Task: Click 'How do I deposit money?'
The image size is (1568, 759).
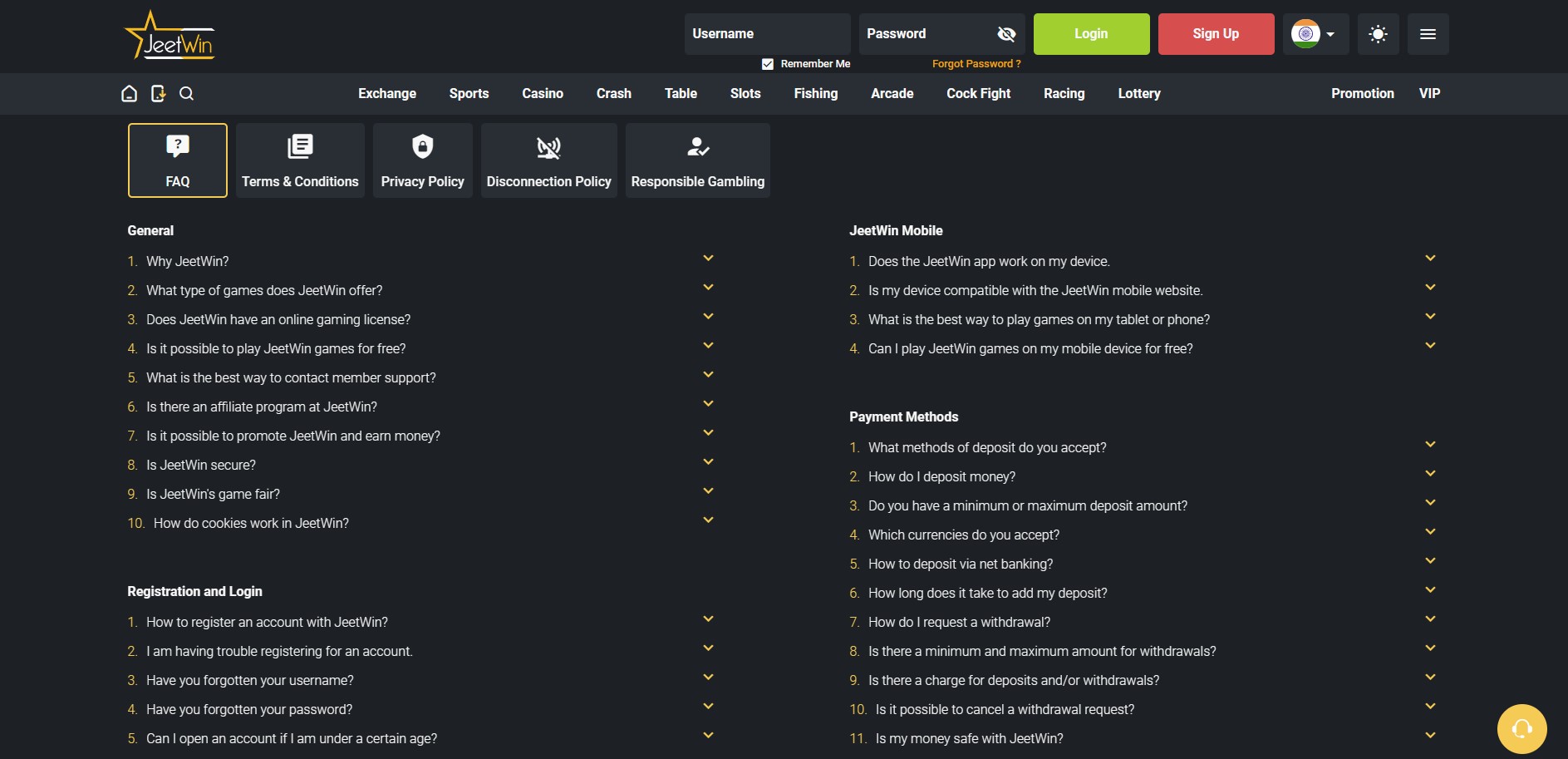Action: [x=941, y=477]
